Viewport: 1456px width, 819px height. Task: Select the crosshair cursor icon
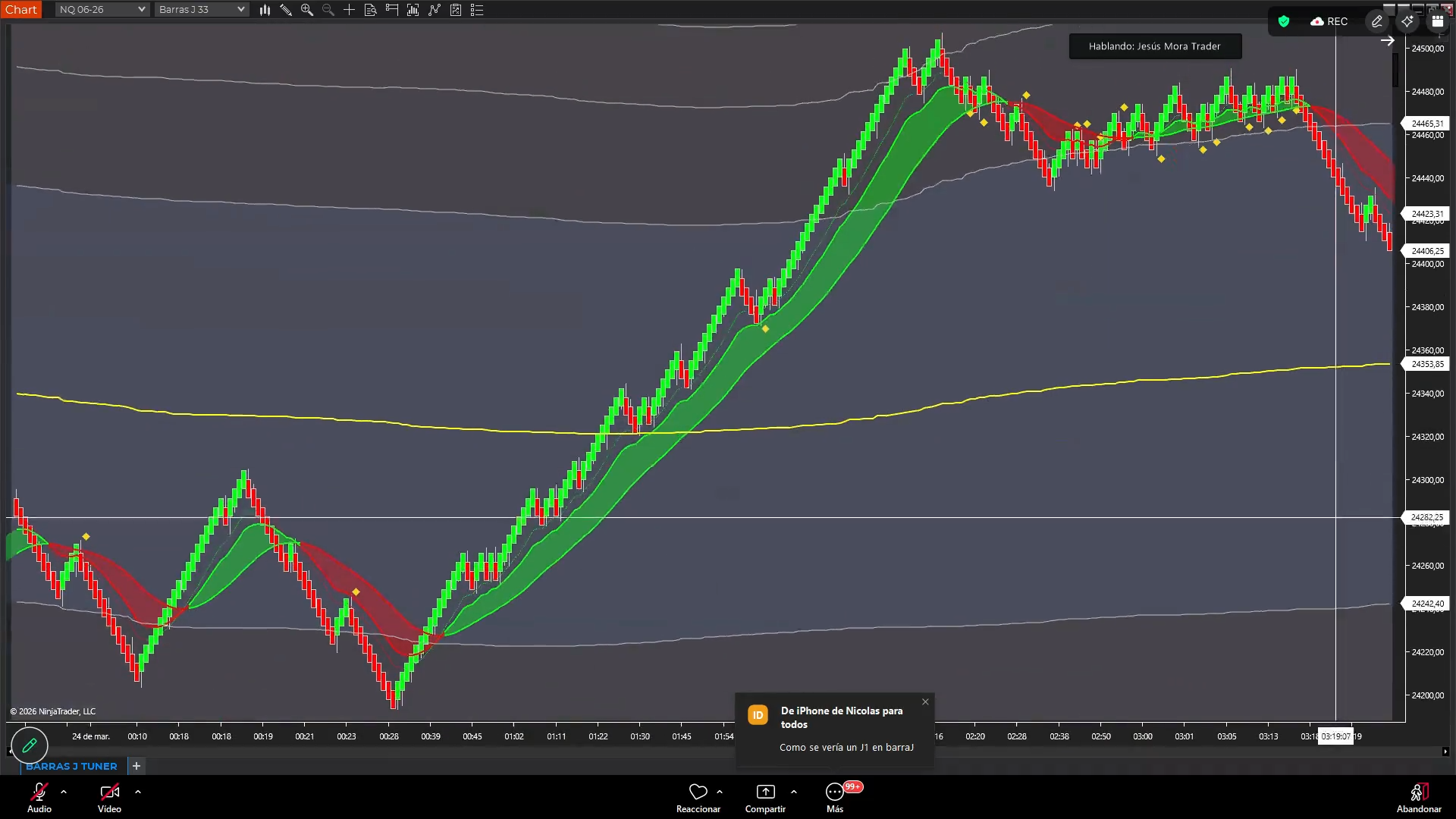click(x=350, y=10)
